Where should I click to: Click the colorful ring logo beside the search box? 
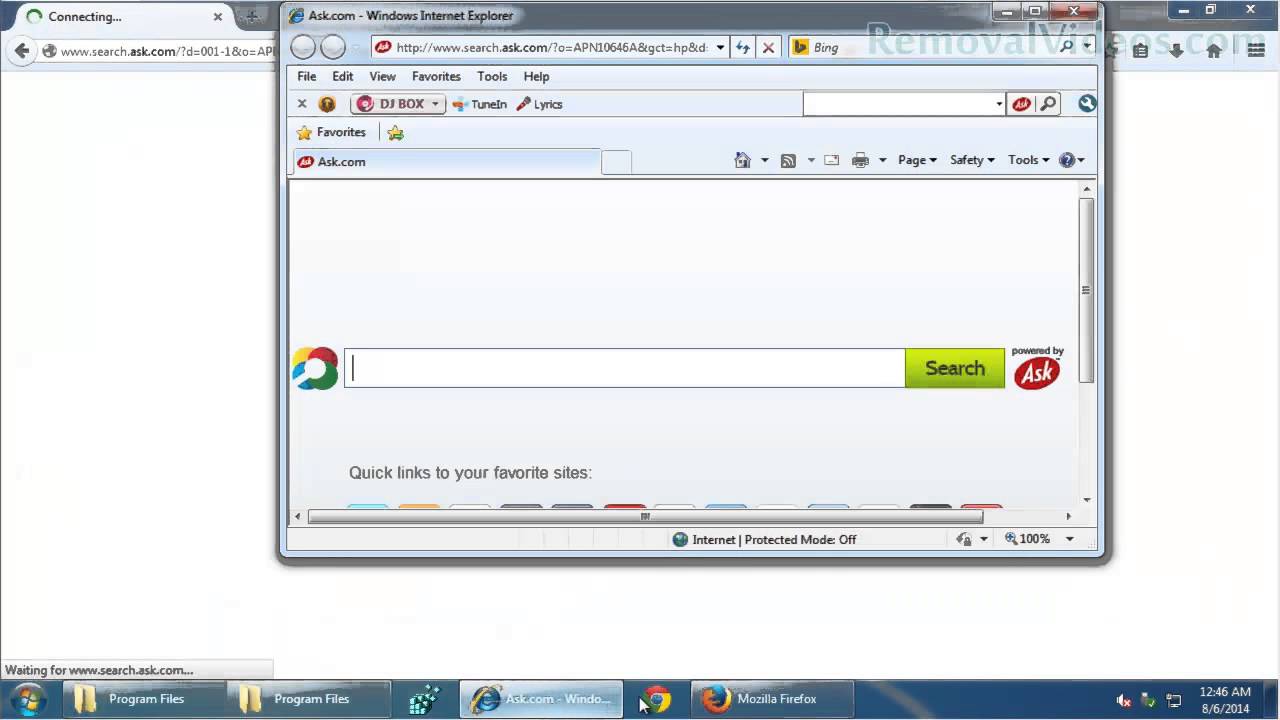tap(315, 368)
